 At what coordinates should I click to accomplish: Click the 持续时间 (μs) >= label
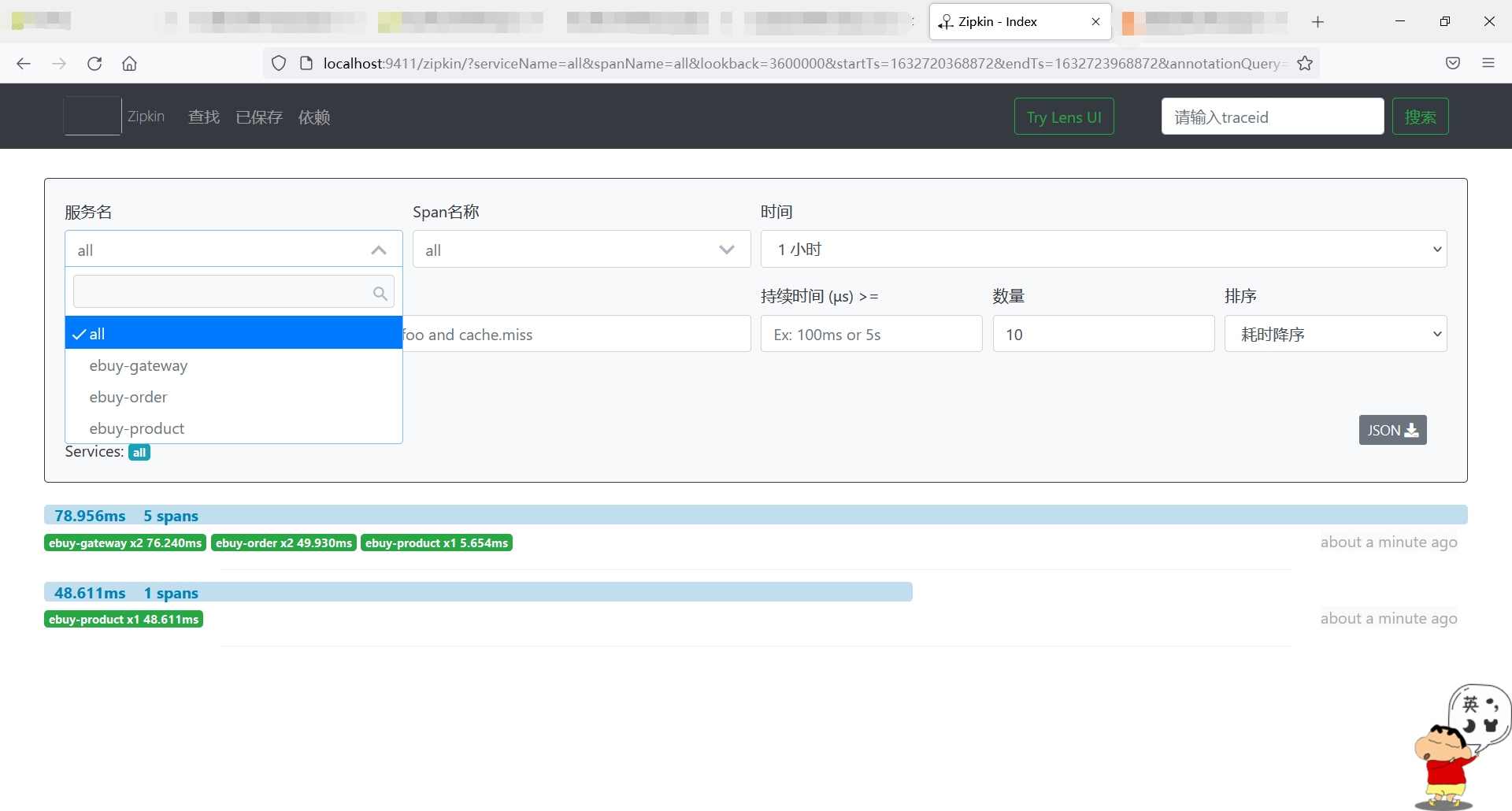[x=820, y=296]
